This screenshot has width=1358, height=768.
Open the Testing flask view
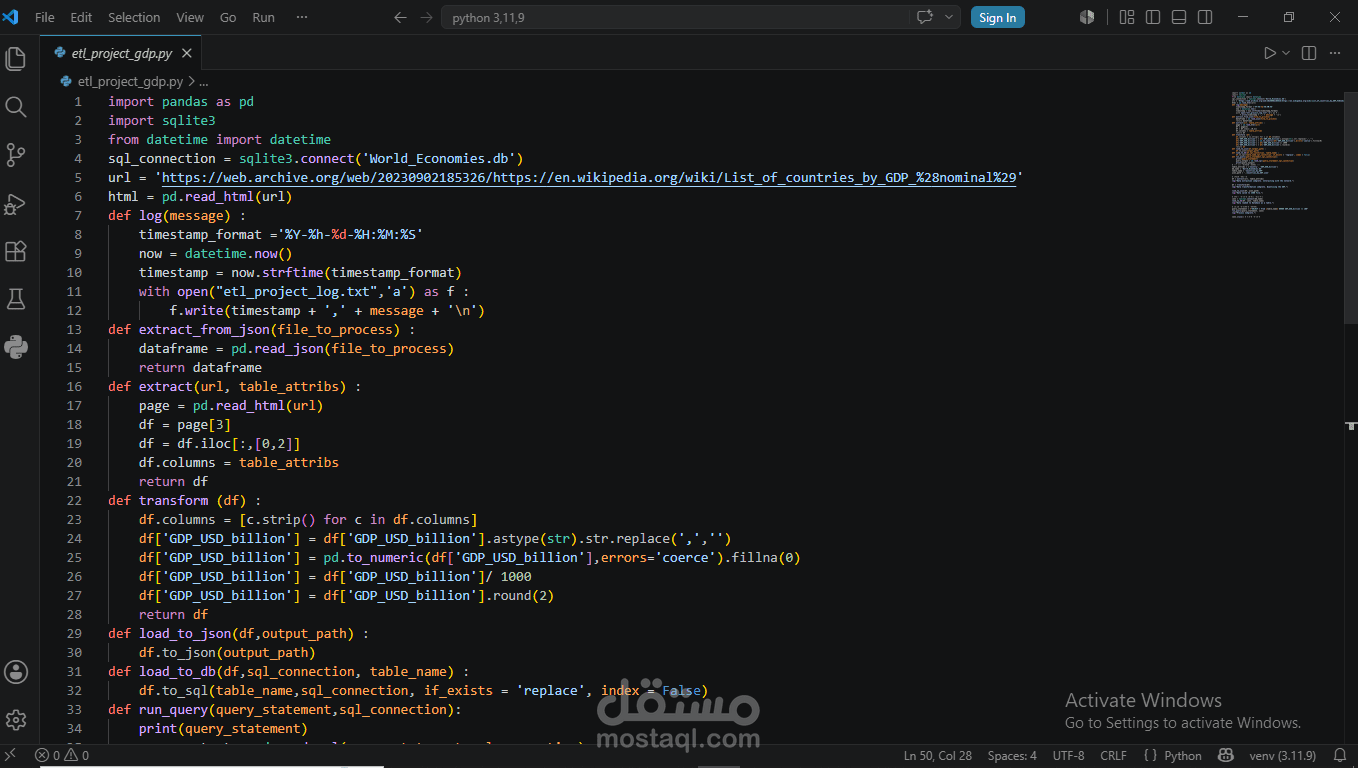pos(15,299)
